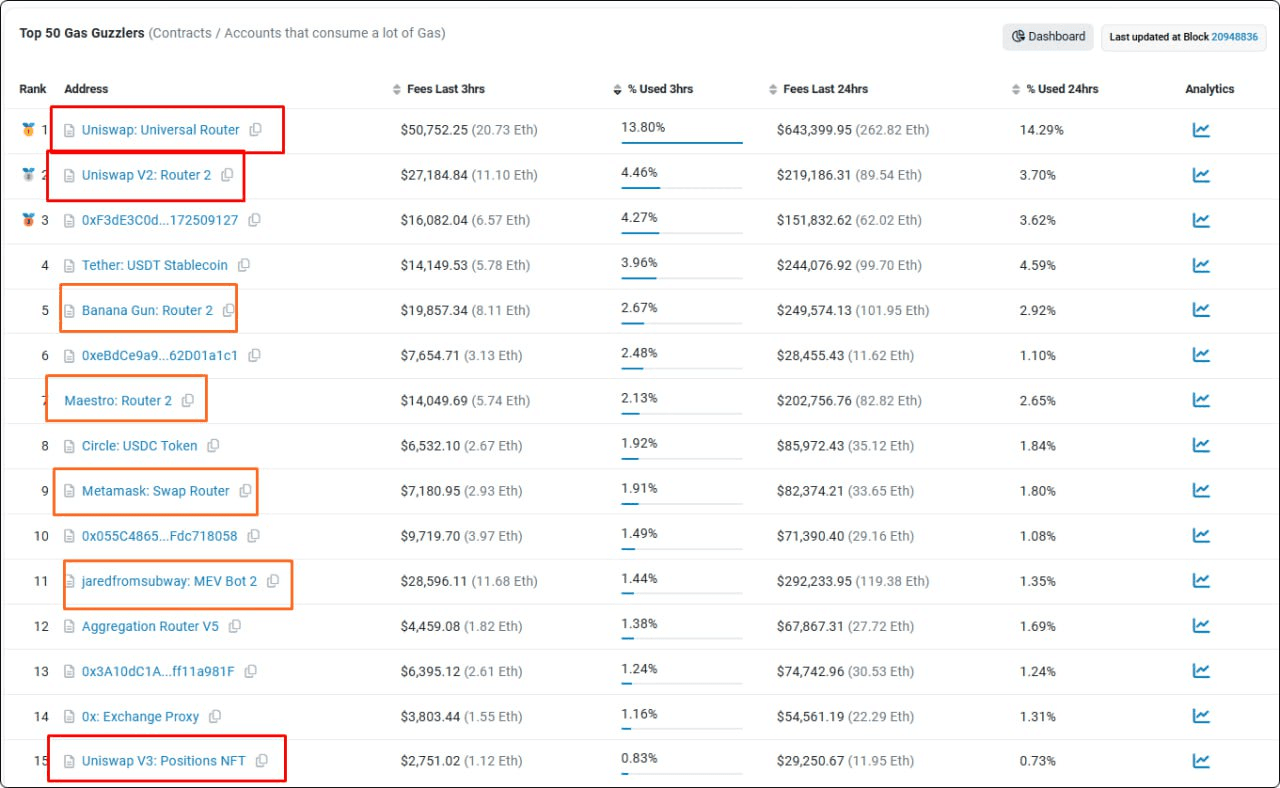
Task: Open analytics chart for 0x: Exchange Proxy
Action: click(x=1201, y=716)
